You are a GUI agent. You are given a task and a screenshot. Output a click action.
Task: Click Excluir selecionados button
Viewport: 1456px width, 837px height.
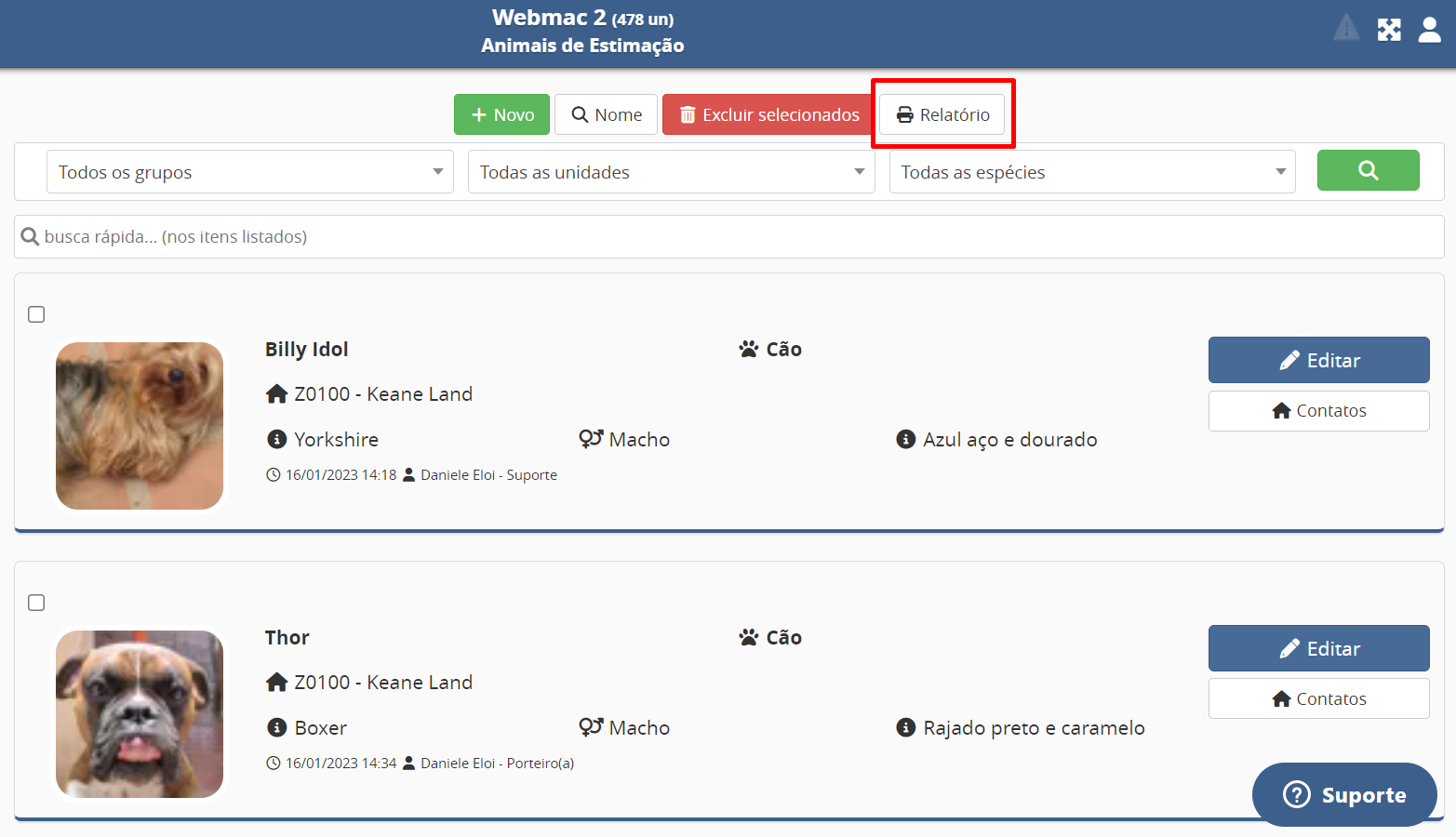coord(769,114)
